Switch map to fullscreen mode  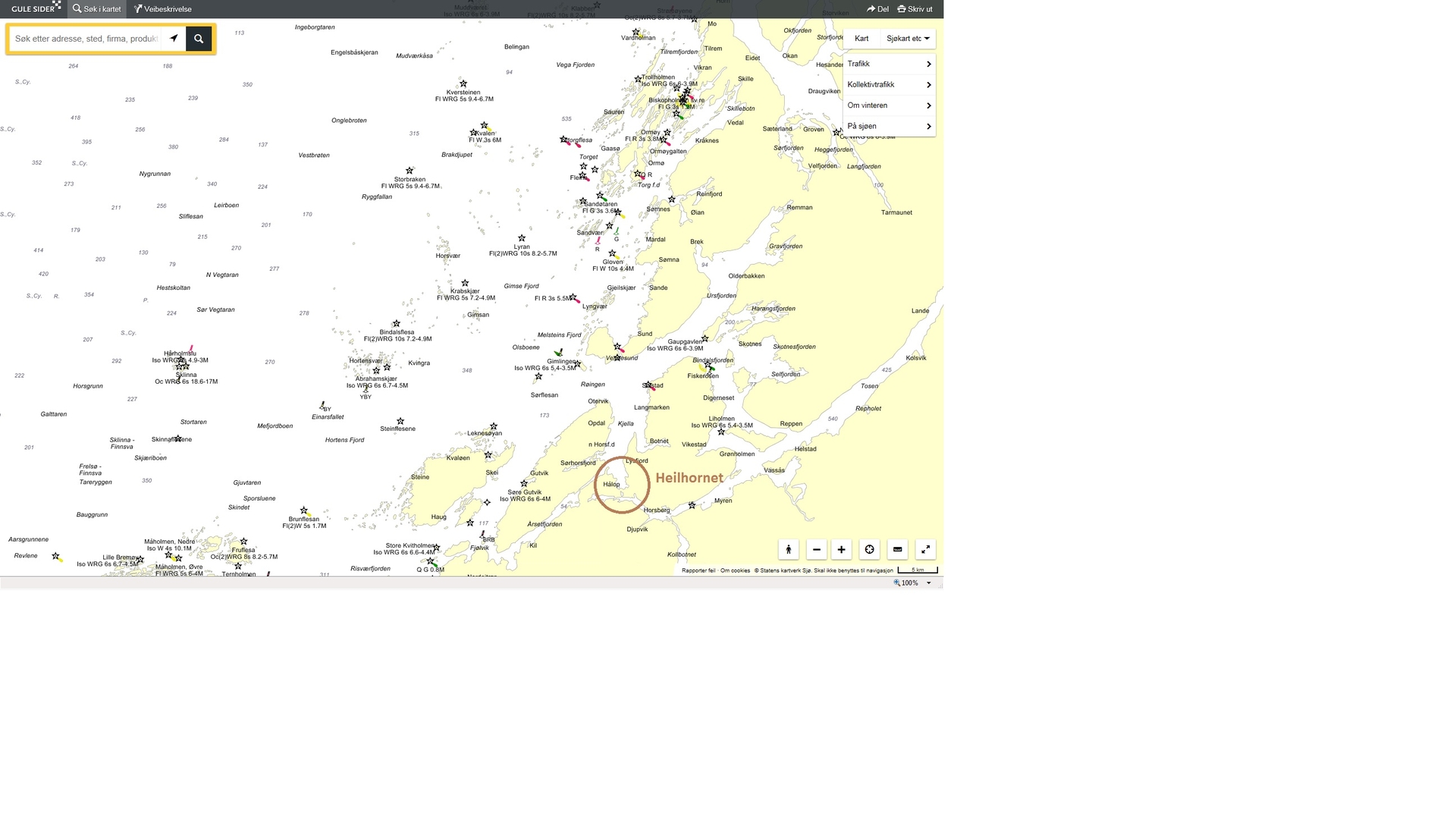coord(926,550)
